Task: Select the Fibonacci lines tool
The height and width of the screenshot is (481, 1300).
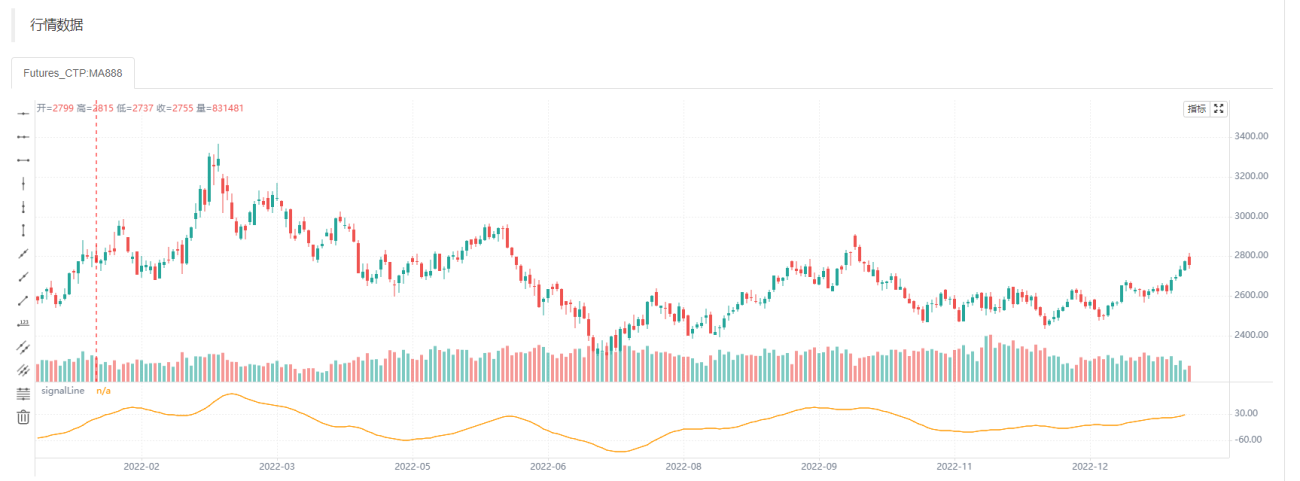Action: pos(24,394)
